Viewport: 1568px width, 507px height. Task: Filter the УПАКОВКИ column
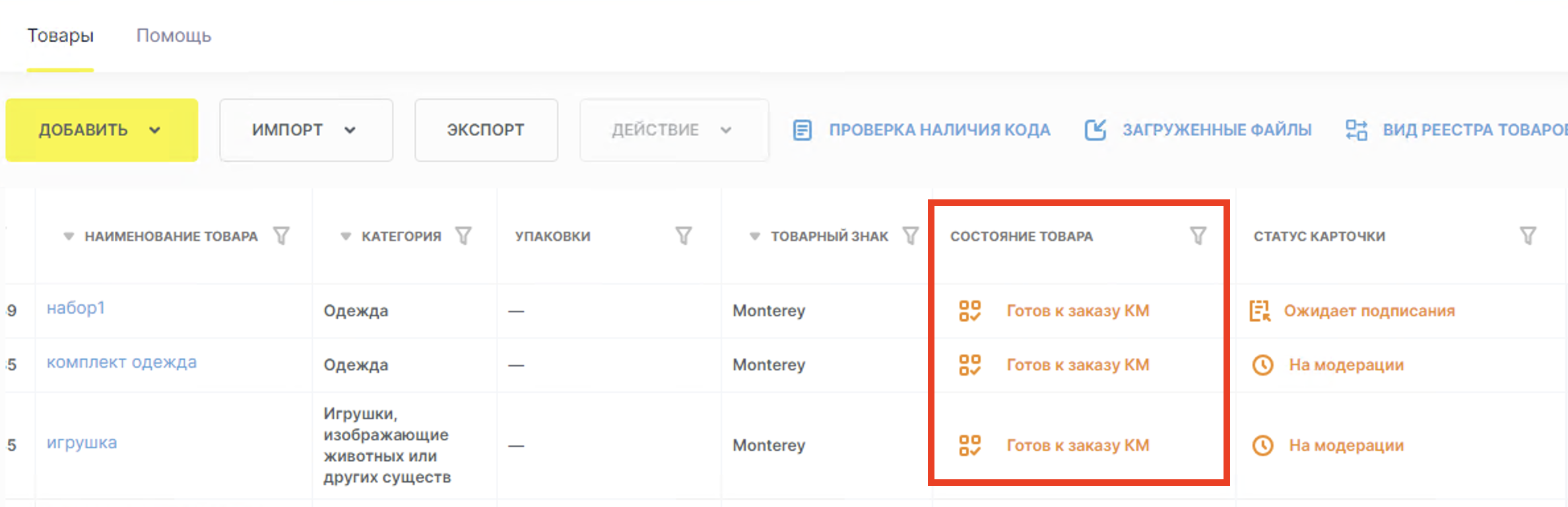click(x=684, y=236)
